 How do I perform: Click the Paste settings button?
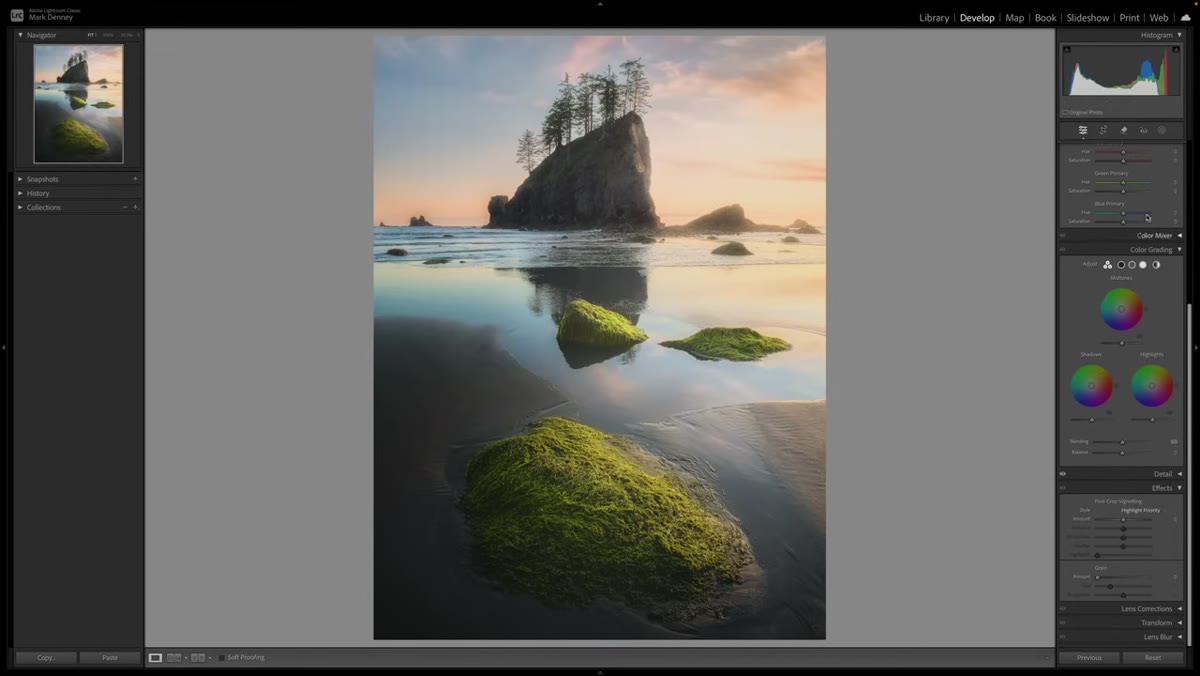pos(110,658)
